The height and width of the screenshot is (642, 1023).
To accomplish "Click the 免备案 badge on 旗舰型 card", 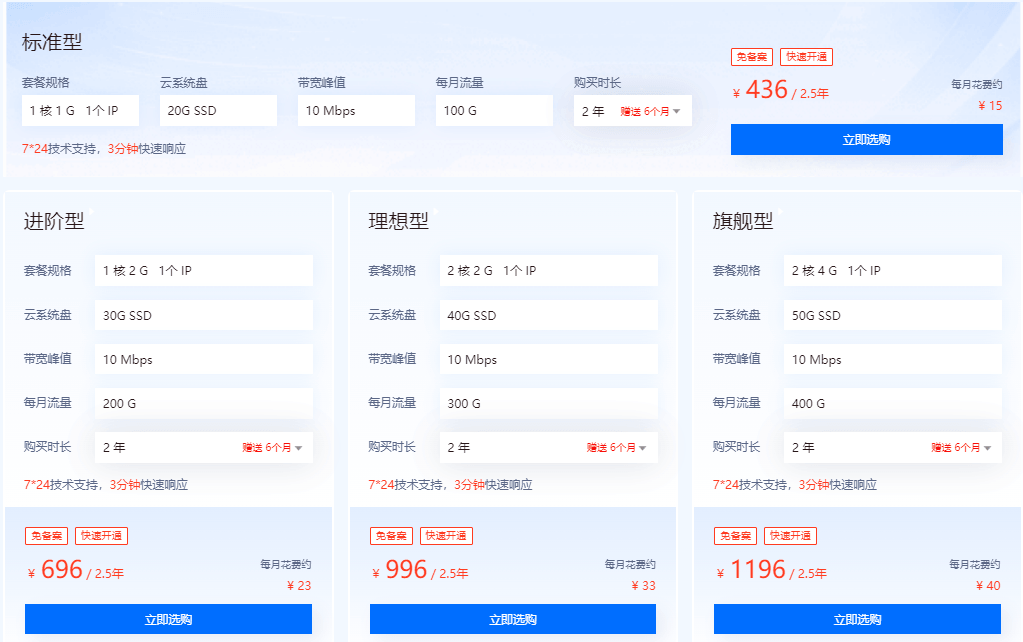I will 736,535.
